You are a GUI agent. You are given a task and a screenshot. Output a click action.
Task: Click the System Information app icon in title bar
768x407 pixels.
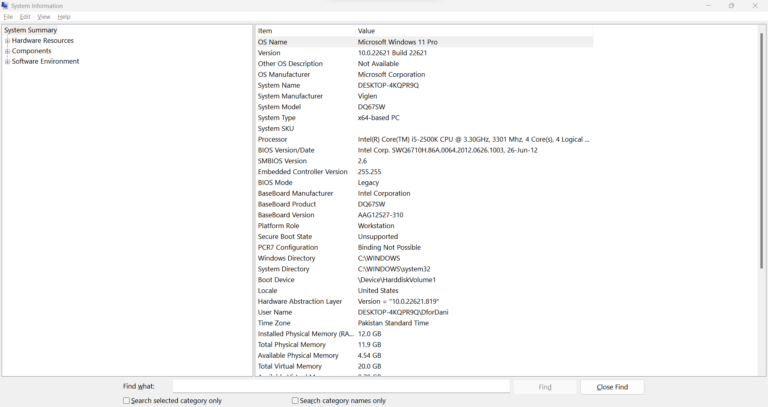6,6
